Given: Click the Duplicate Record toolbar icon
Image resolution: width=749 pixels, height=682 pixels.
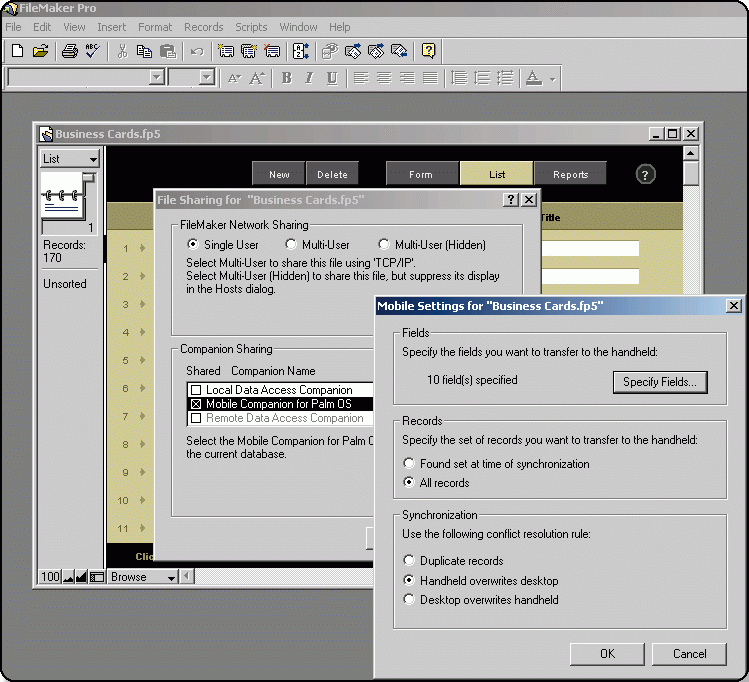Looking at the screenshot, I should pyautogui.click(x=249, y=51).
